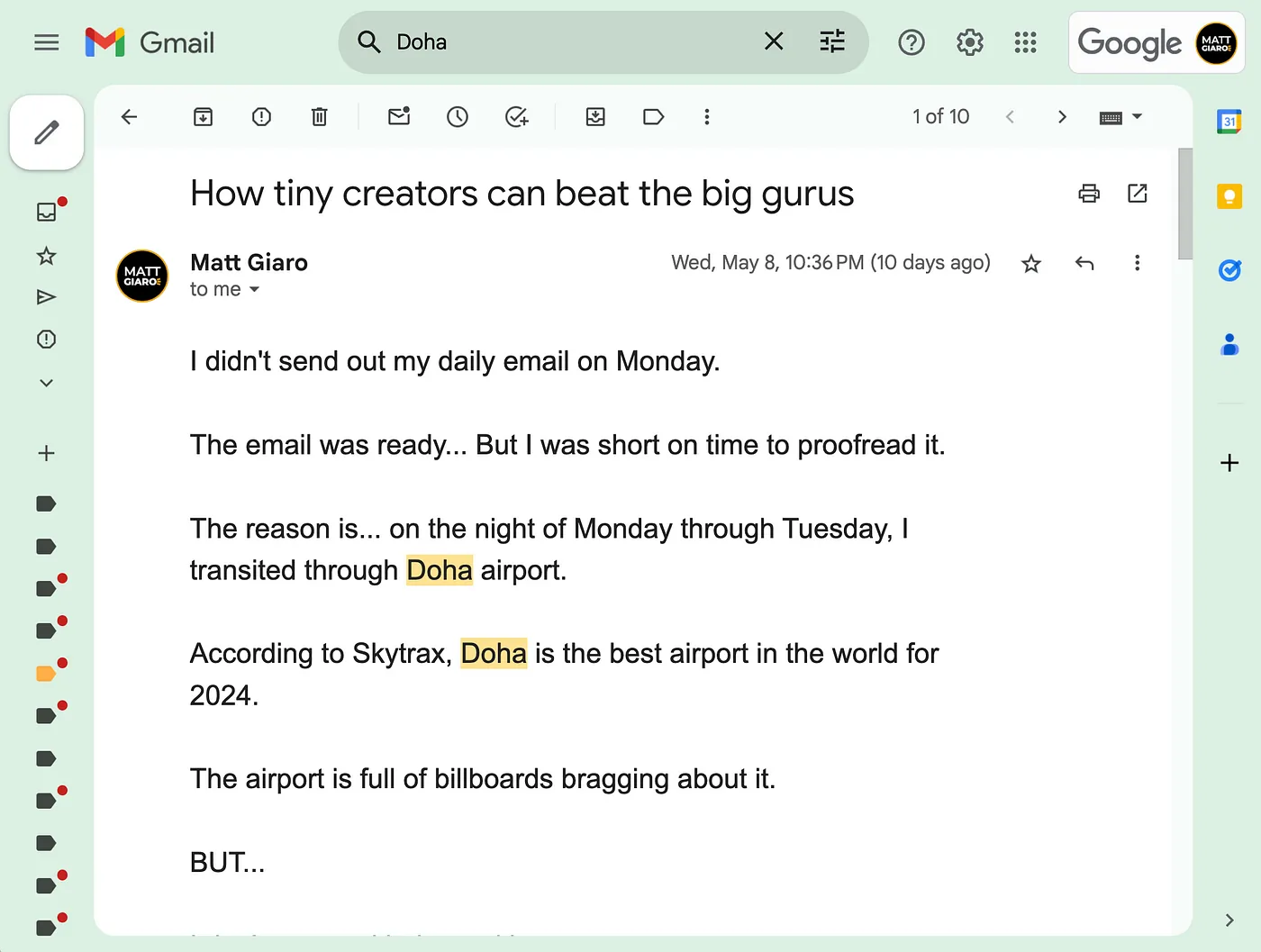Open the email in a new window
Screen dimensions: 1261x952
pos(1138,194)
